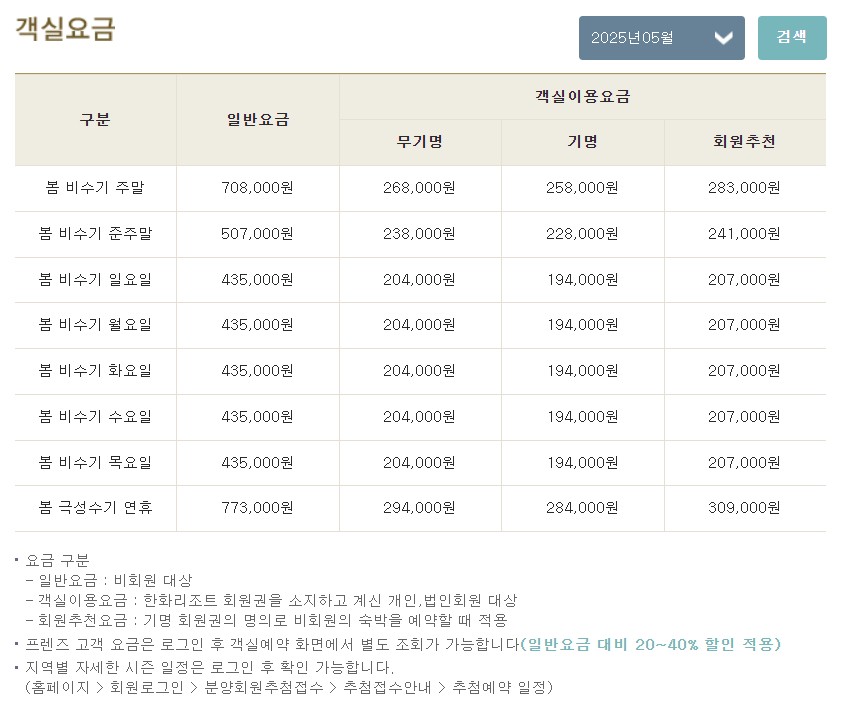Viewport: 857px width, 705px height.
Task: Click the 객실이용요금 한화리조트 회원권 note line
Action: (271, 601)
